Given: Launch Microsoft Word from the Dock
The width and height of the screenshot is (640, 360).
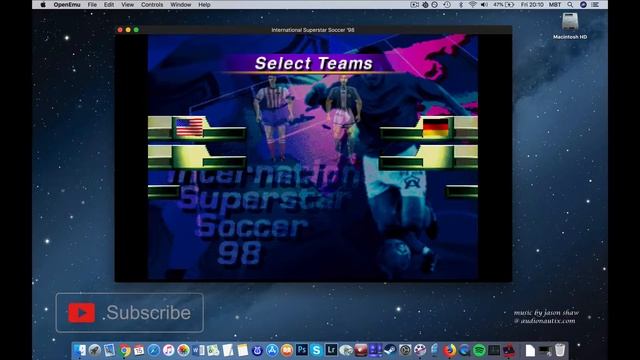Looking at the screenshot, I should (198, 350).
